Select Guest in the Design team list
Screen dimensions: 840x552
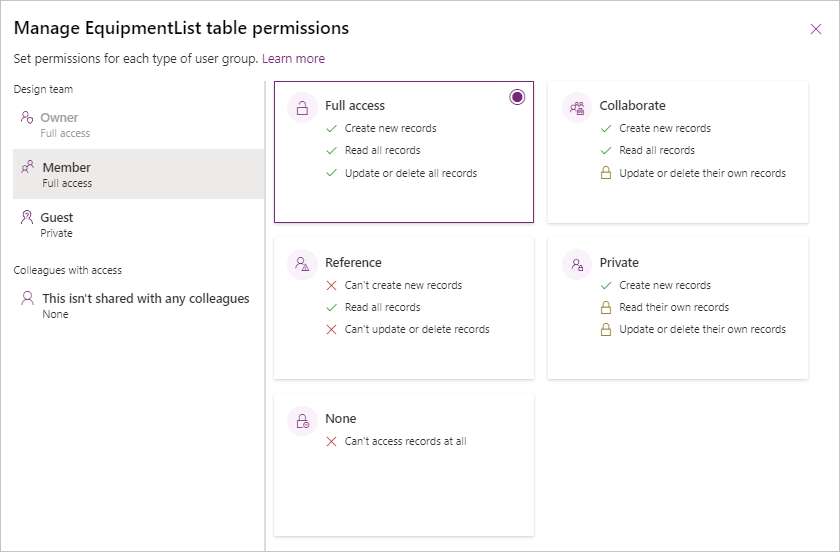pyautogui.click(x=139, y=224)
